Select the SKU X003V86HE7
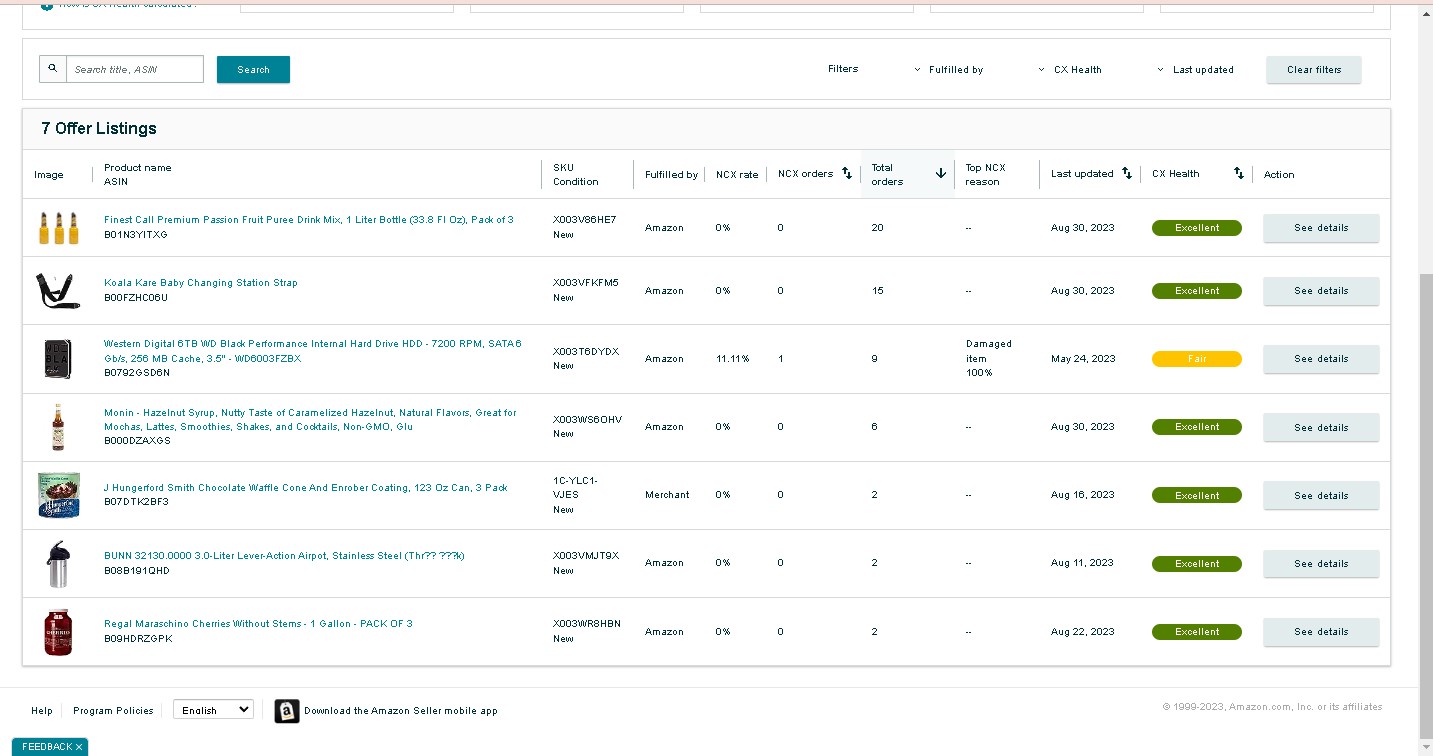This screenshot has height=756, width=1433. tap(585, 220)
